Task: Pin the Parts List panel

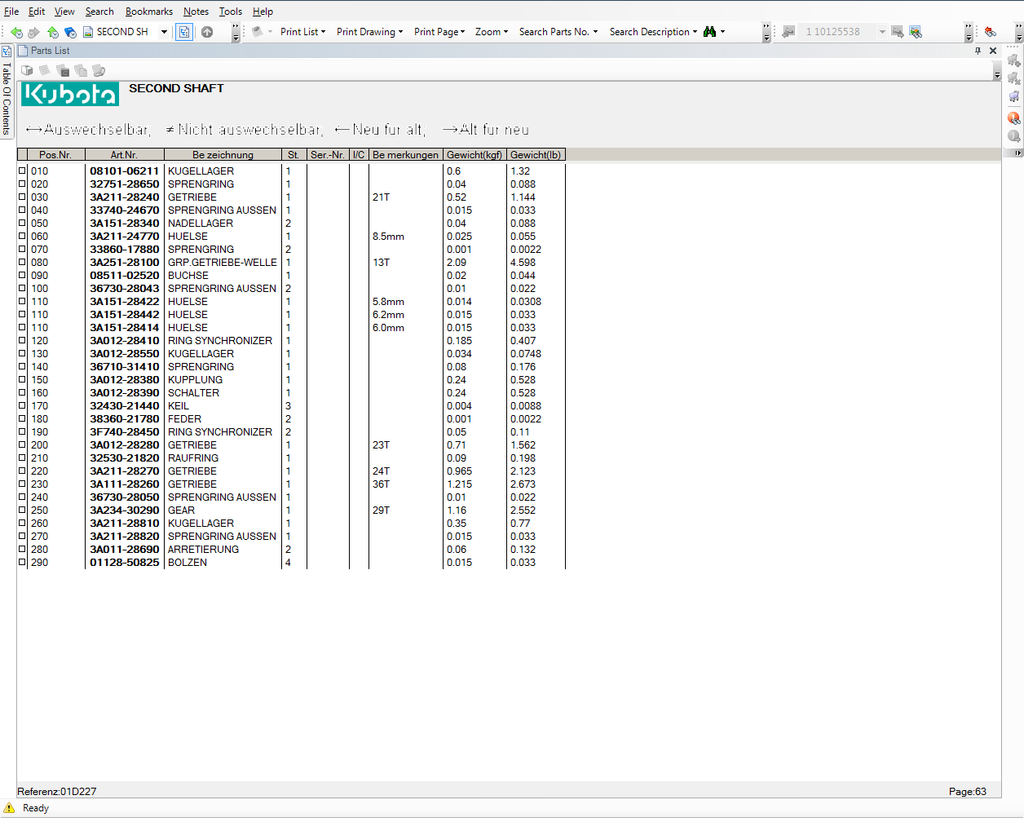Action: tap(978, 50)
